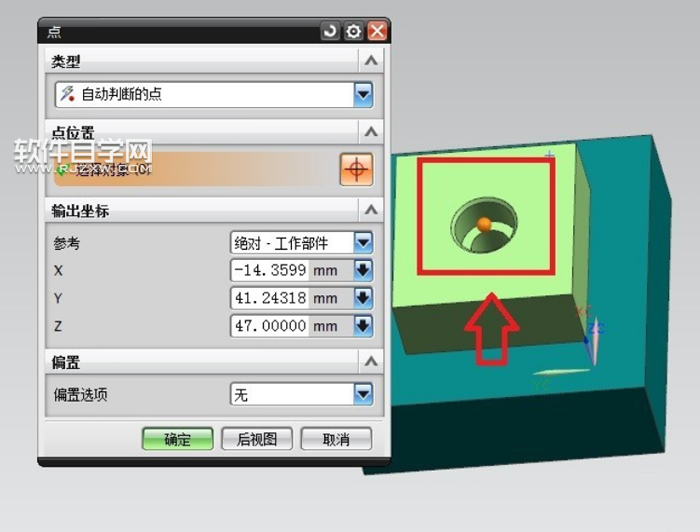
Task: Open the 偏置选项 dropdown showing 无
Action: coord(301,394)
